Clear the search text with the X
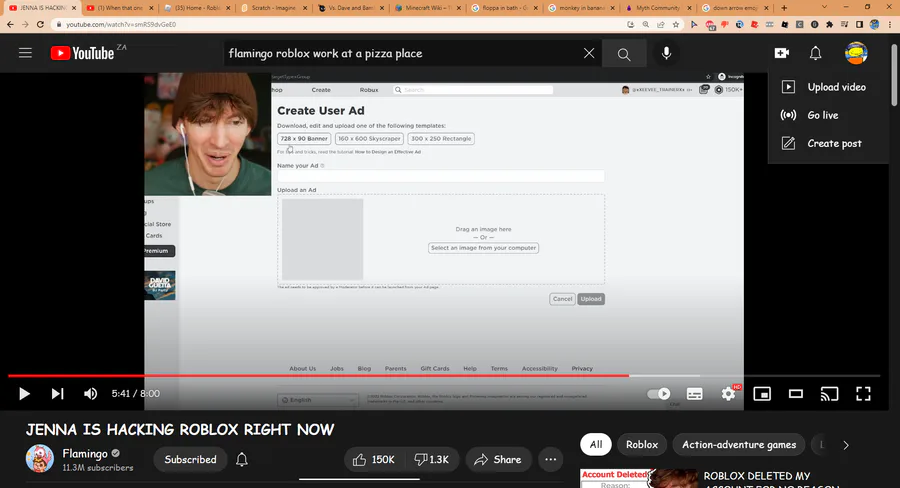 pyautogui.click(x=589, y=53)
